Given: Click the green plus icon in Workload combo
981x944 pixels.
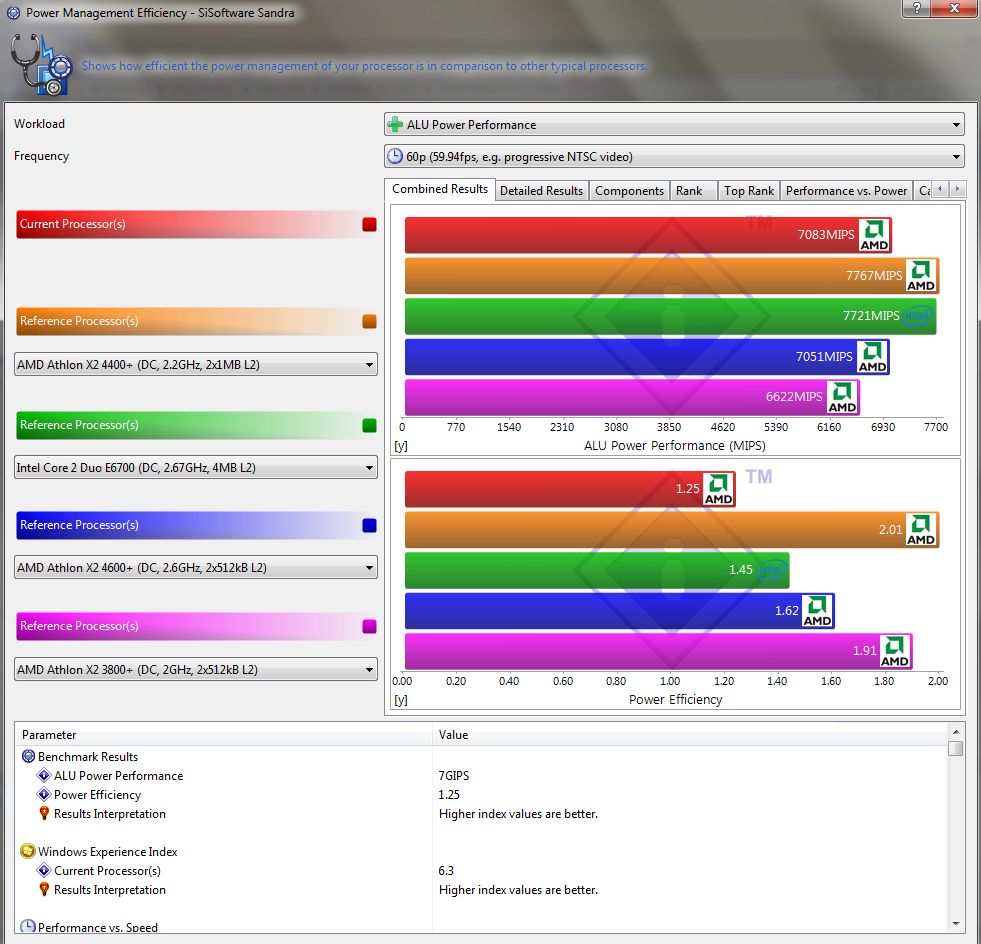Looking at the screenshot, I should (x=395, y=124).
